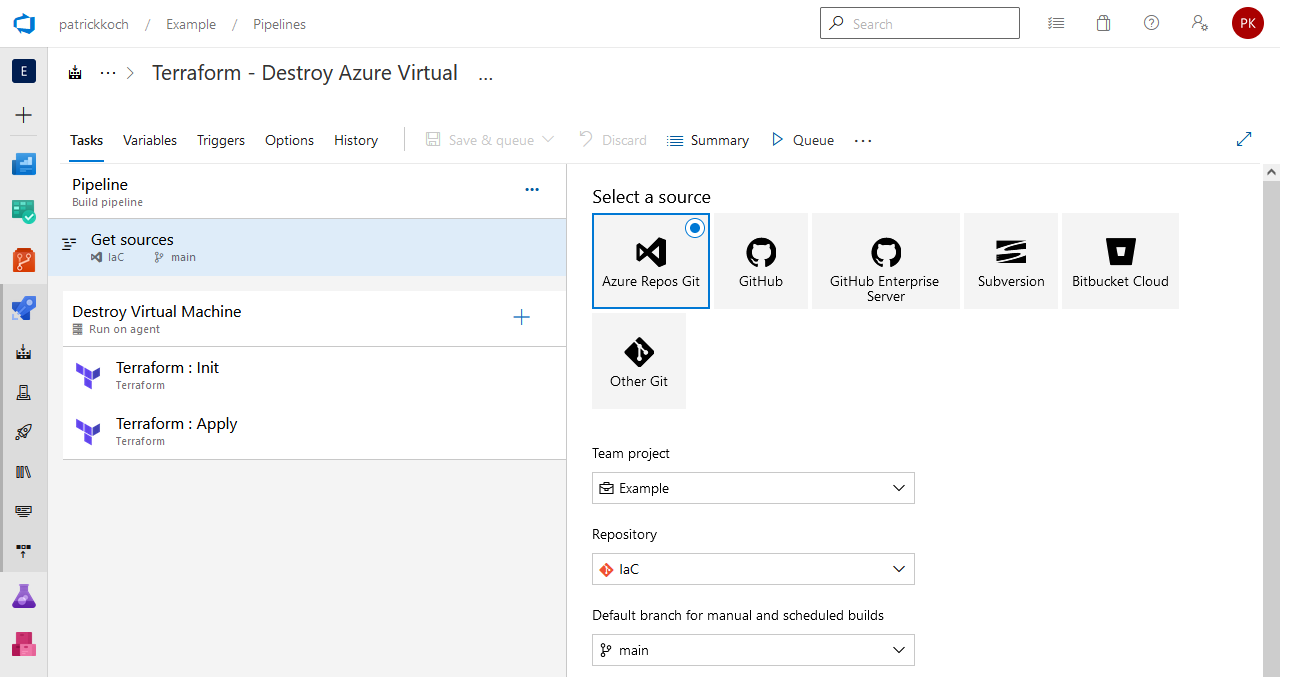Open the Help question mark icon

pos(1152,23)
